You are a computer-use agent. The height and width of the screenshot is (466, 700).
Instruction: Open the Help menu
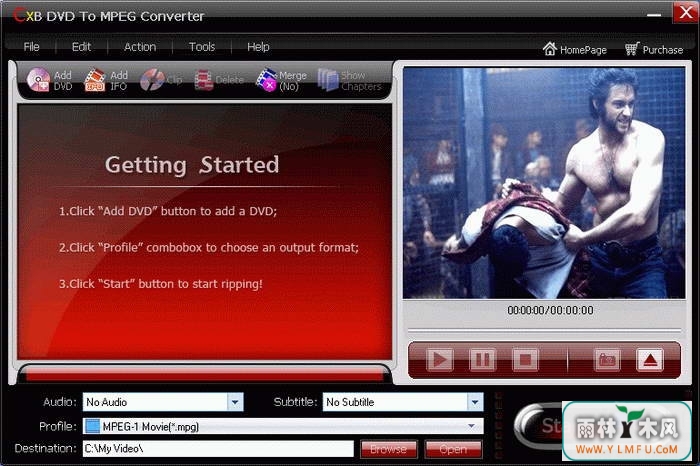(x=258, y=47)
